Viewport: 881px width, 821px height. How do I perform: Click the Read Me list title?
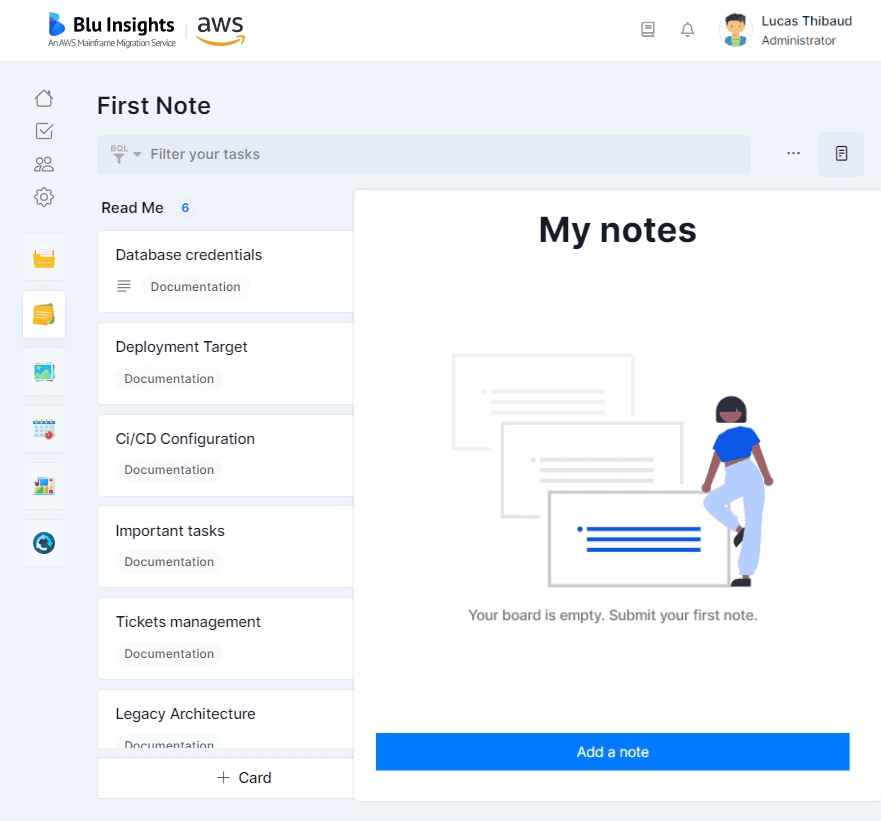133,208
